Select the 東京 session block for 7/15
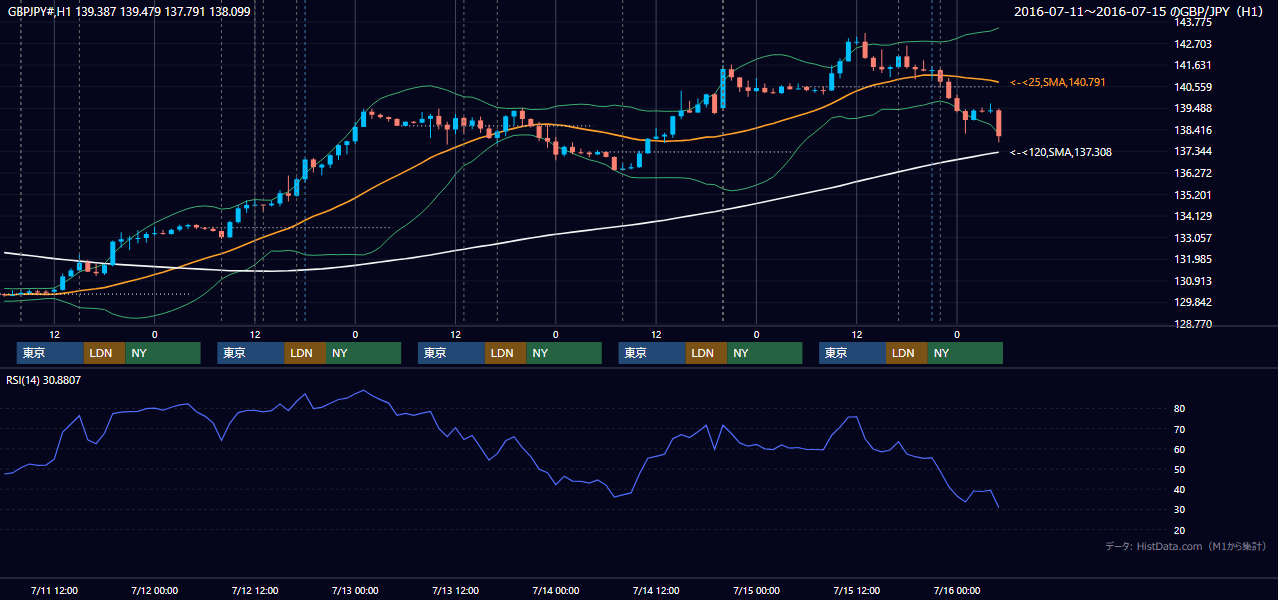Viewport: 1278px width, 600px height. tap(852, 353)
